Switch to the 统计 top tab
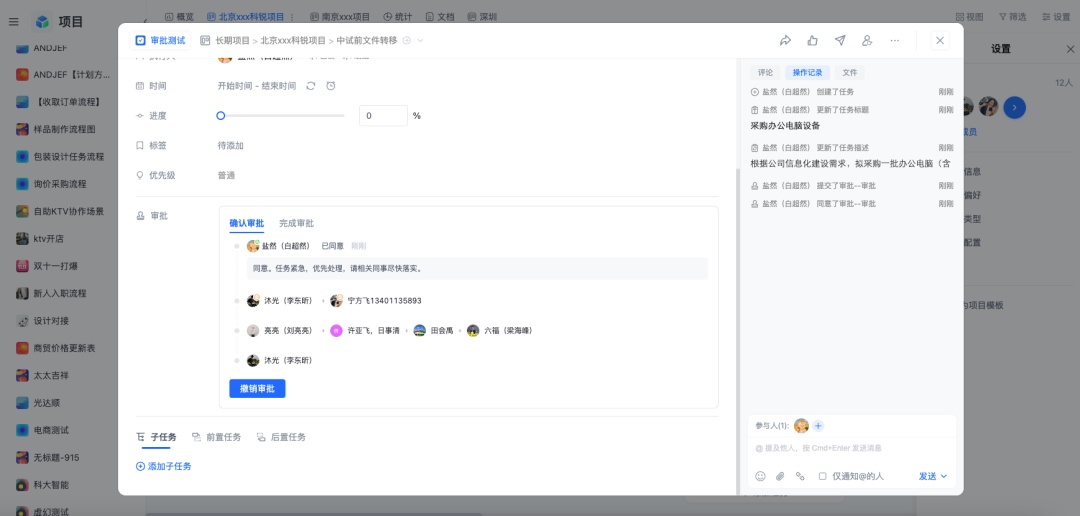This screenshot has width=1080, height=516. 397,17
